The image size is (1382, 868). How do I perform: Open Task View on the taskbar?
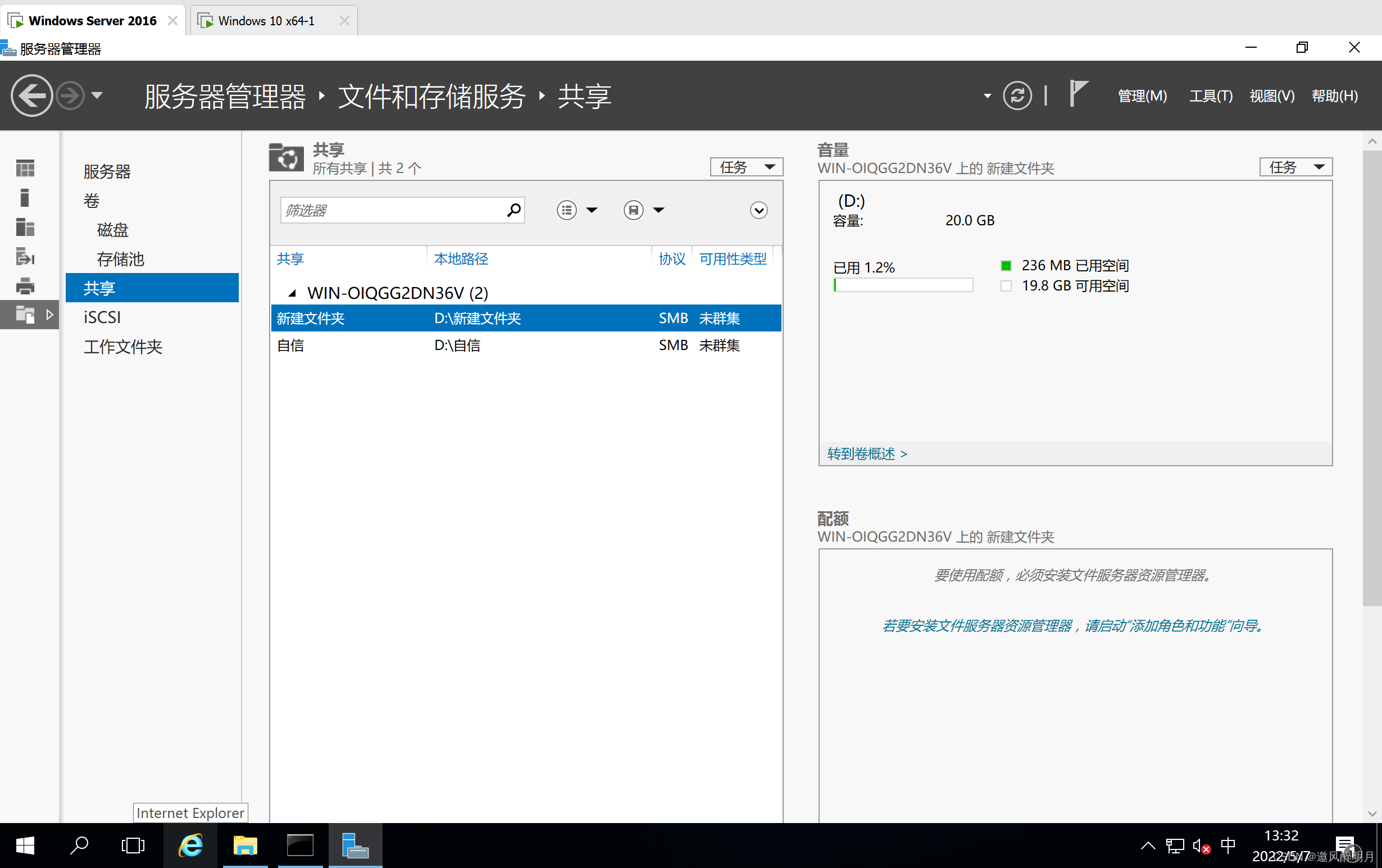point(133,845)
